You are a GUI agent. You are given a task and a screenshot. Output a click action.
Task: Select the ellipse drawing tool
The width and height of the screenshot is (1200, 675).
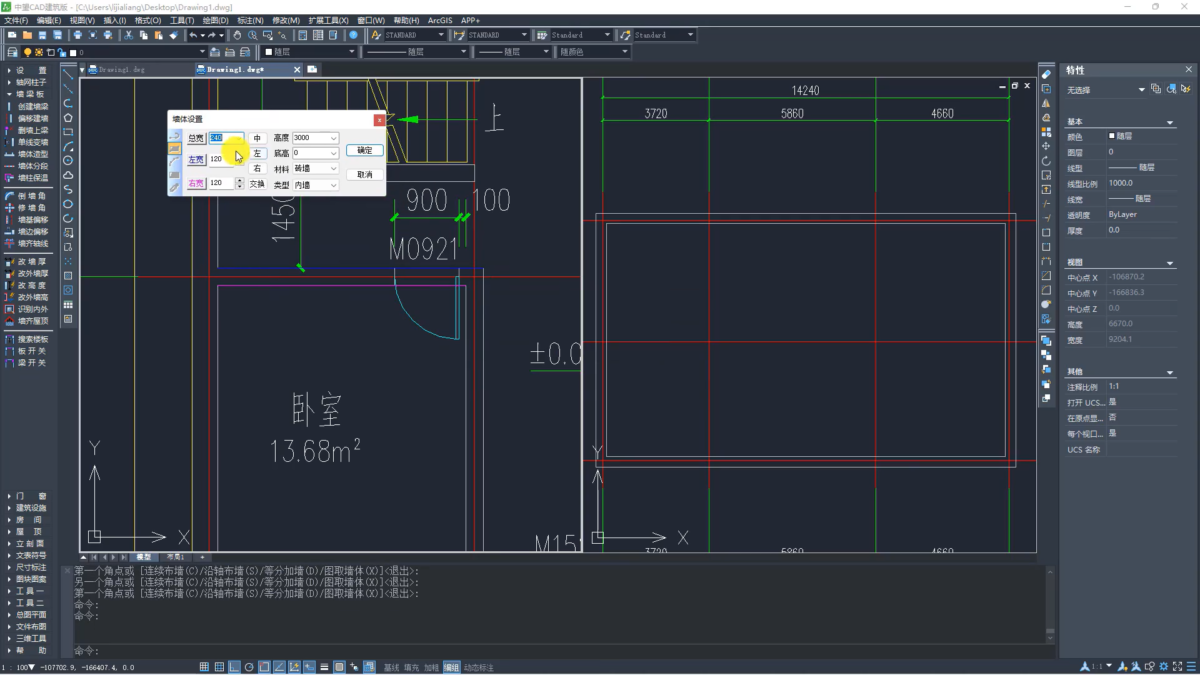[68, 204]
